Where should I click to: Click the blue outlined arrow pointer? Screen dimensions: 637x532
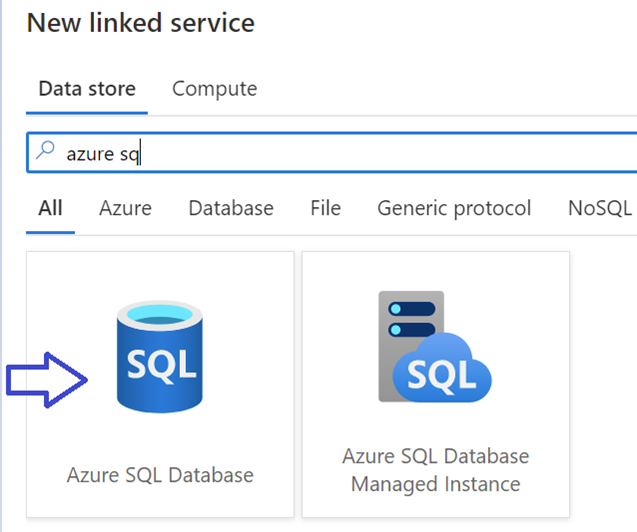[x=48, y=380]
